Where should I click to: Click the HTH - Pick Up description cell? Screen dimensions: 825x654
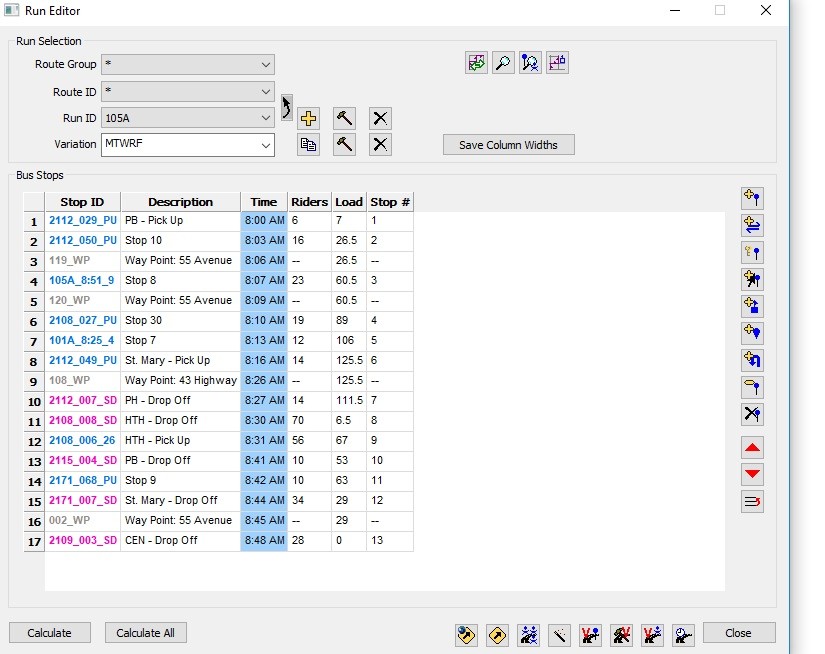click(180, 440)
